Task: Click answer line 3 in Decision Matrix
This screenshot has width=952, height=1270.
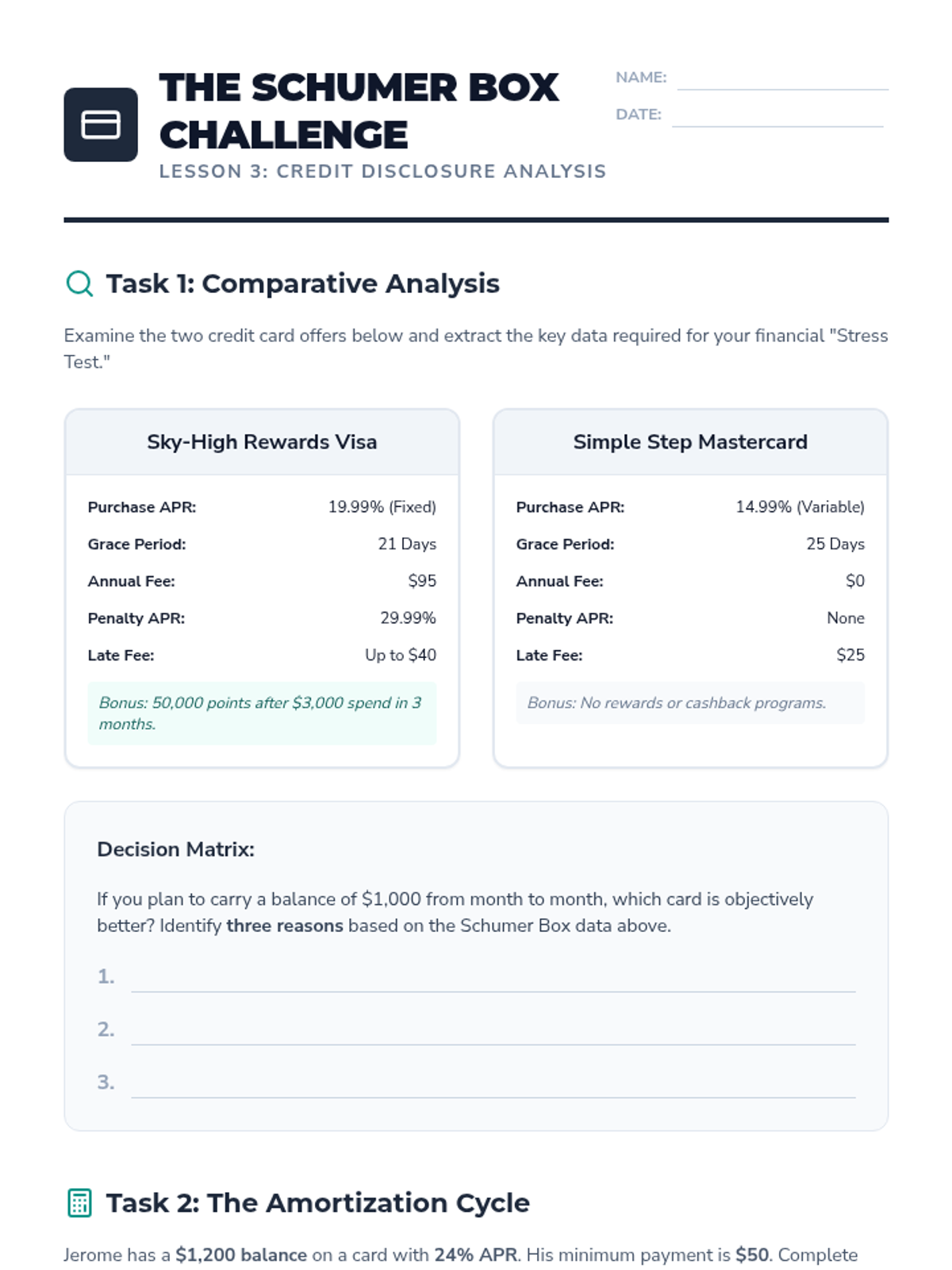Action: tap(493, 1086)
